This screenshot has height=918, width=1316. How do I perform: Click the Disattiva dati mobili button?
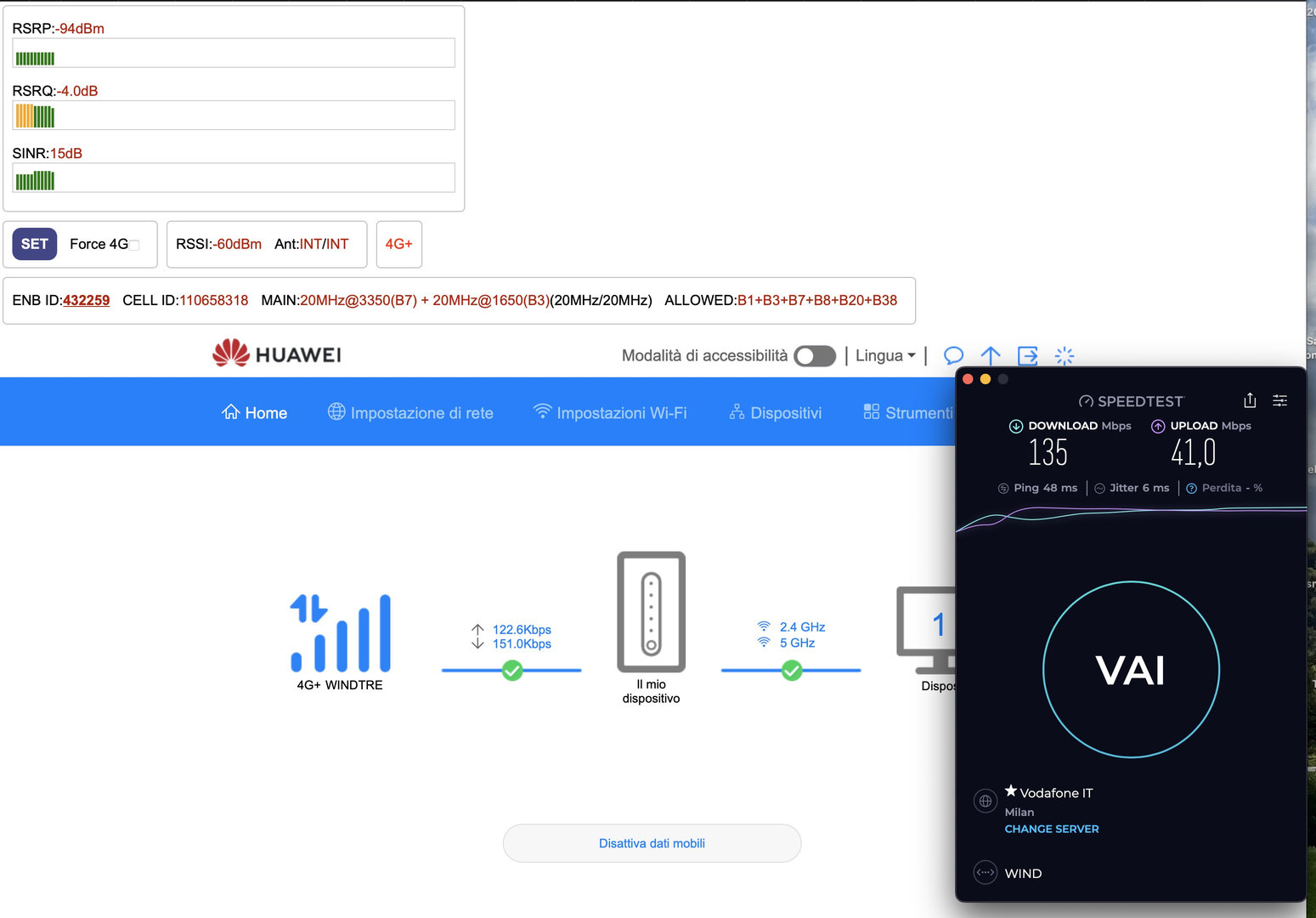pyautogui.click(x=652, y=843)
